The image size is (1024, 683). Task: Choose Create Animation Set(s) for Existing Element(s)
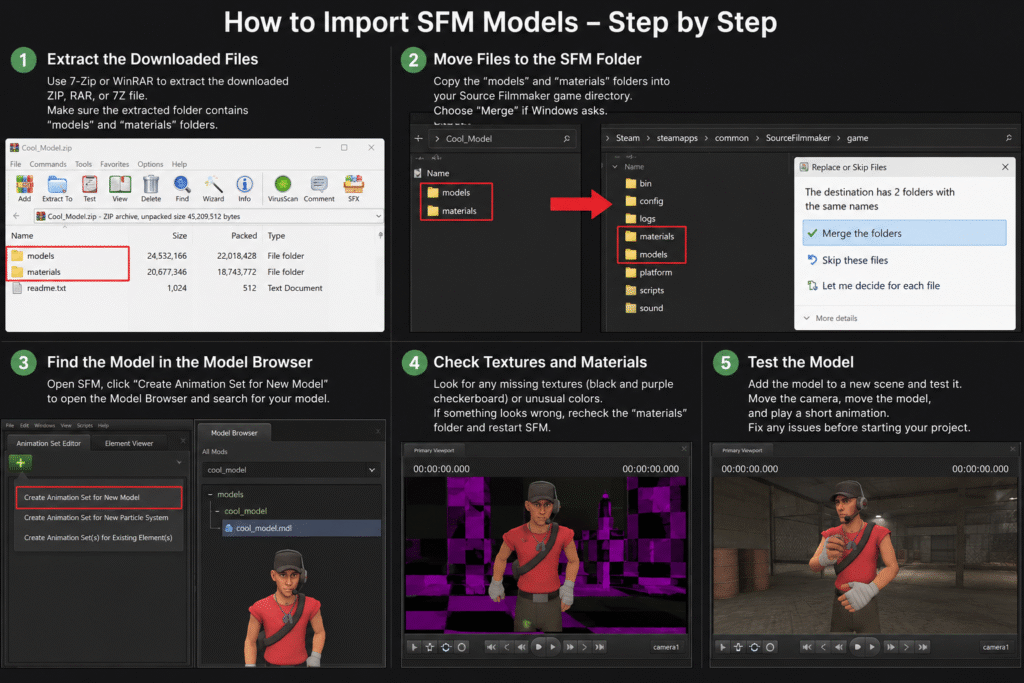[99, 538]
